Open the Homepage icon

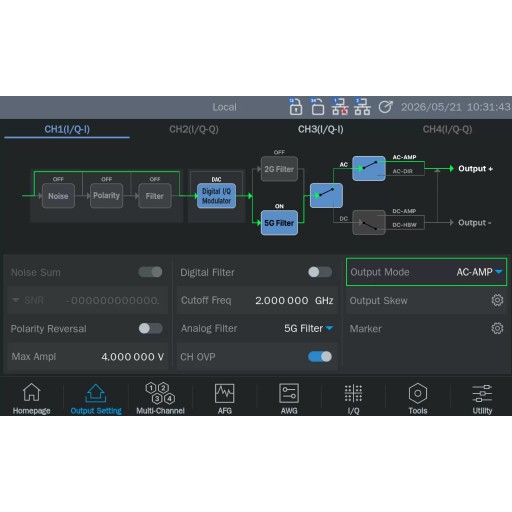(32, 392)
